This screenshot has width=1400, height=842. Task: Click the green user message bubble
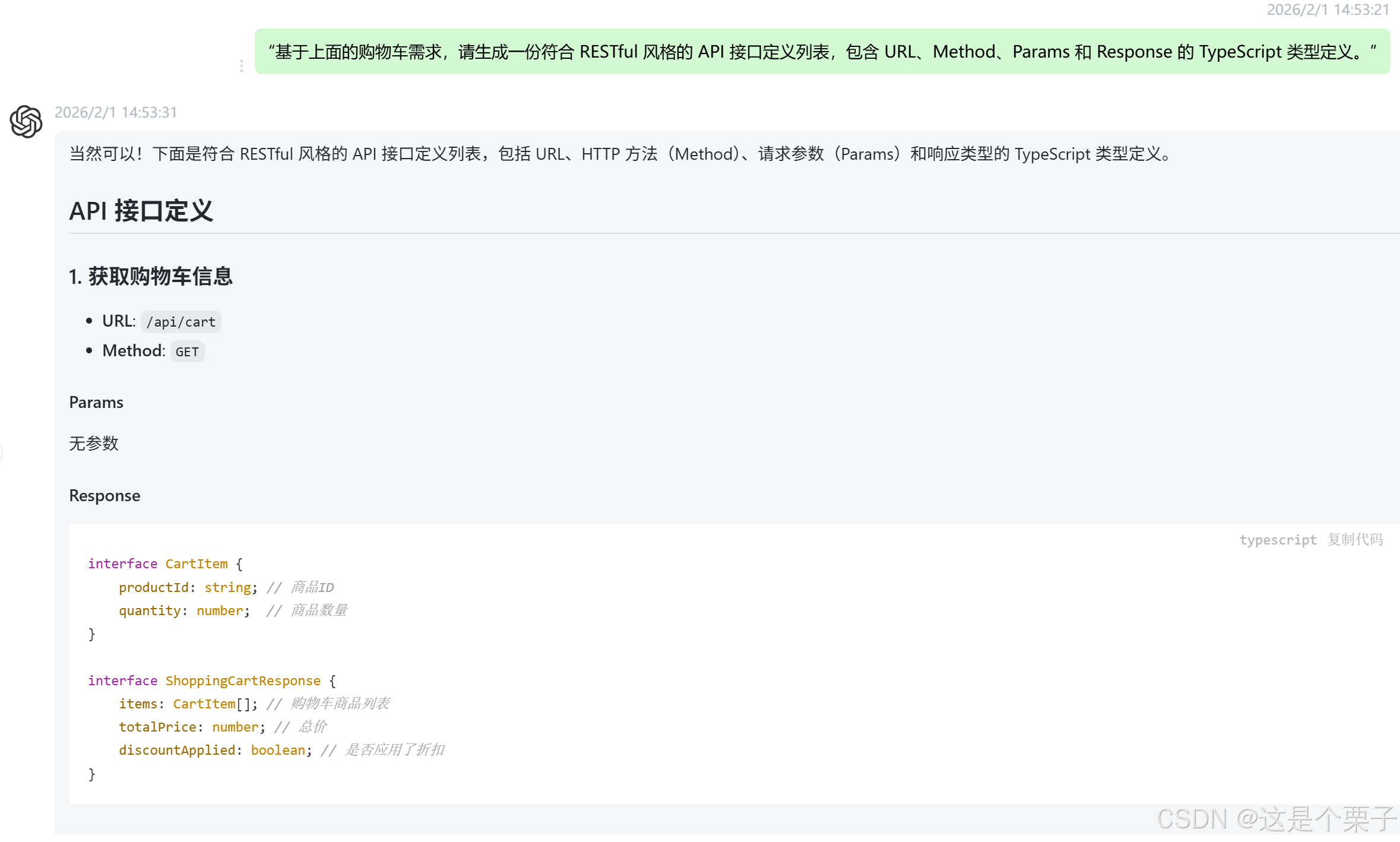[822, 52]
